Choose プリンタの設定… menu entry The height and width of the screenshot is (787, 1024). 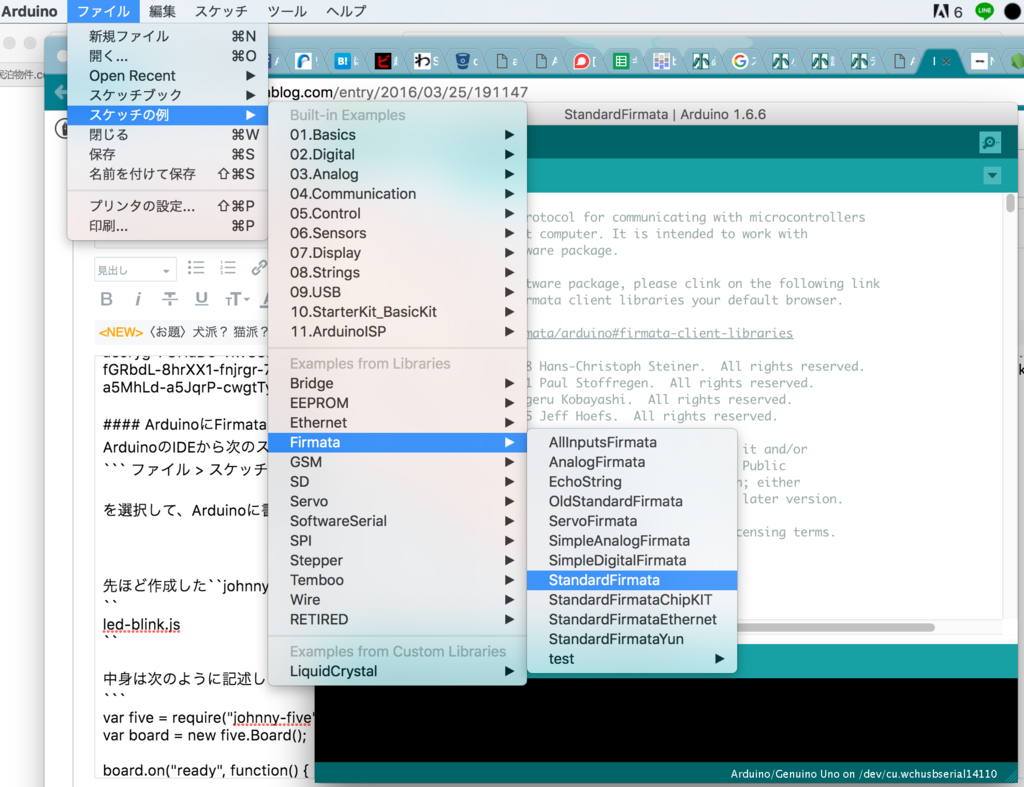point(167,206)
